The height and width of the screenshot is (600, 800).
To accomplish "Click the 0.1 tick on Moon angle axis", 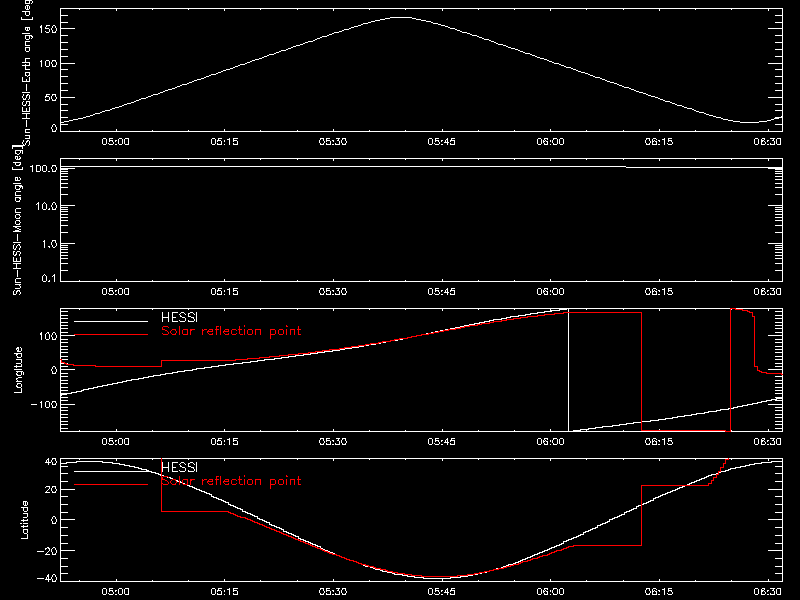I will click(x=49, y=278).
